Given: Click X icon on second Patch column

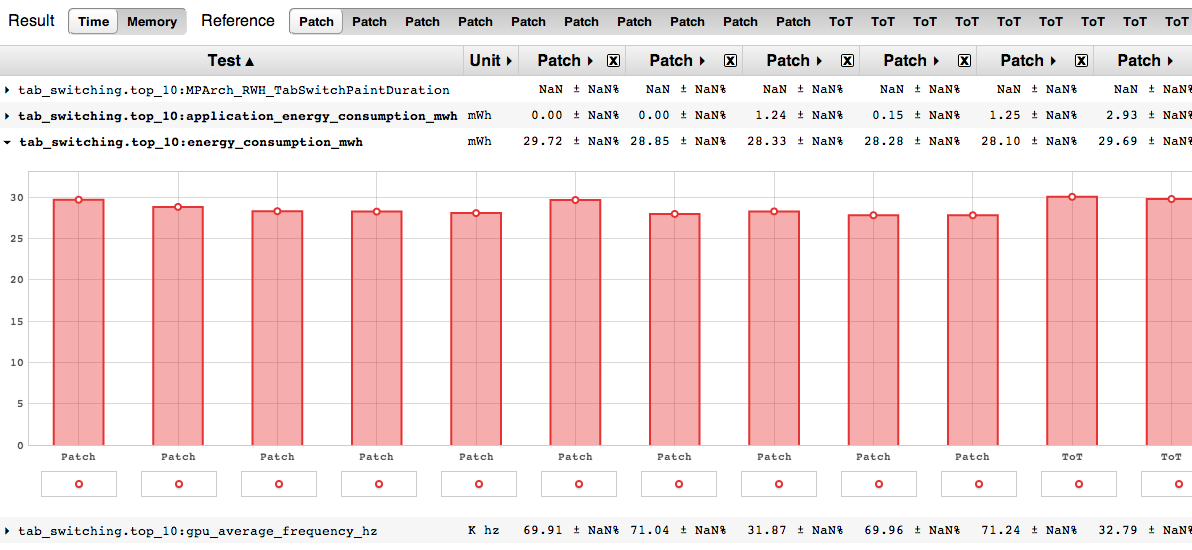Looking at the screenshot, I should tap(731, 61).
